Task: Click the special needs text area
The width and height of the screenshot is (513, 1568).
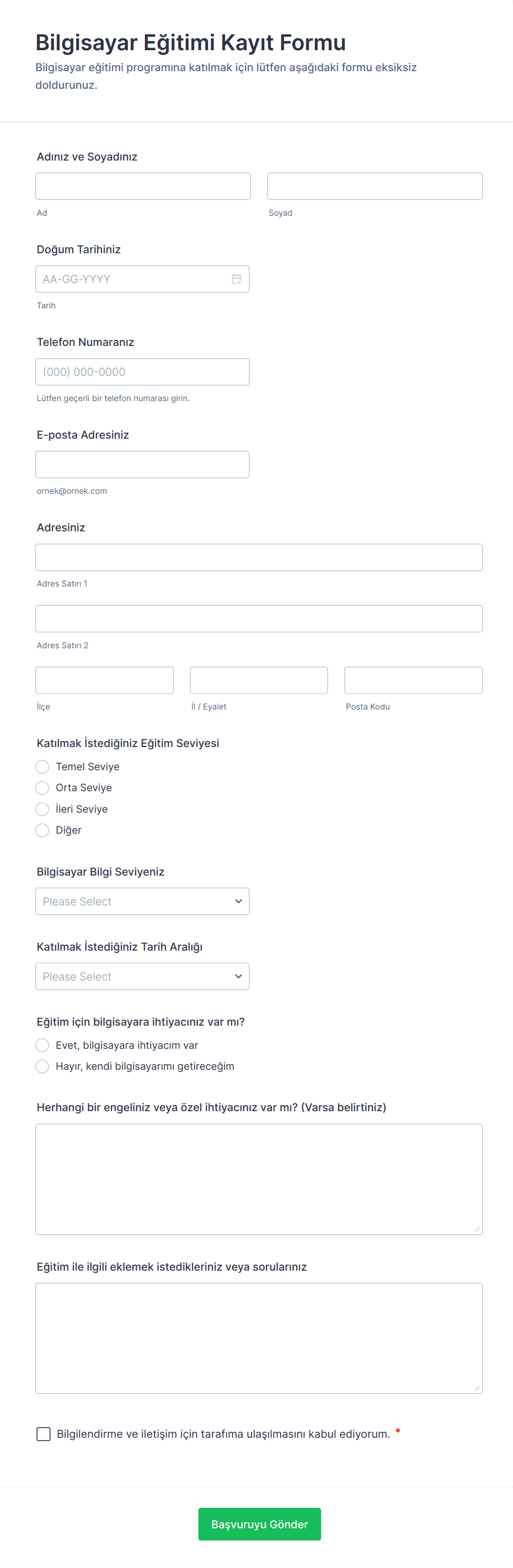Action: tap(259, 1179)
